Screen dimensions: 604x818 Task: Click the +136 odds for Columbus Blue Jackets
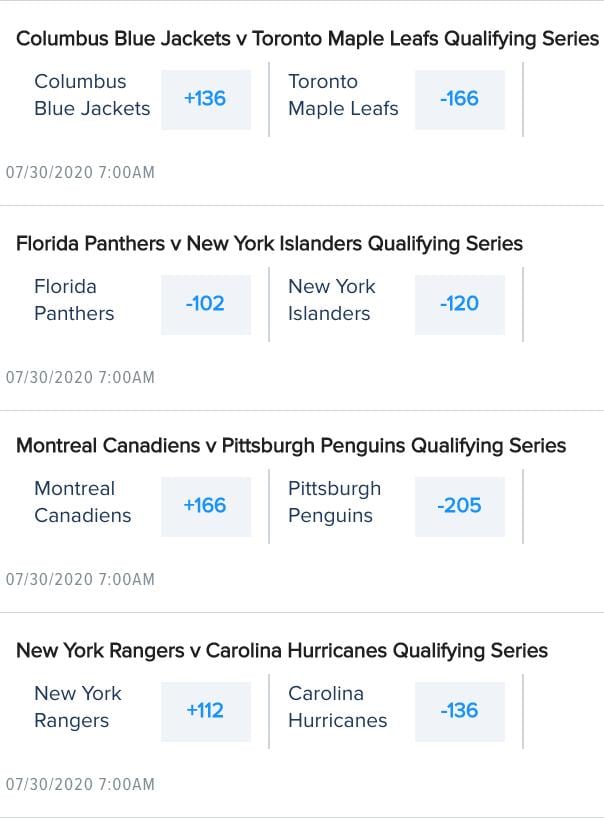pyautogui.click(x=206, y=99)
